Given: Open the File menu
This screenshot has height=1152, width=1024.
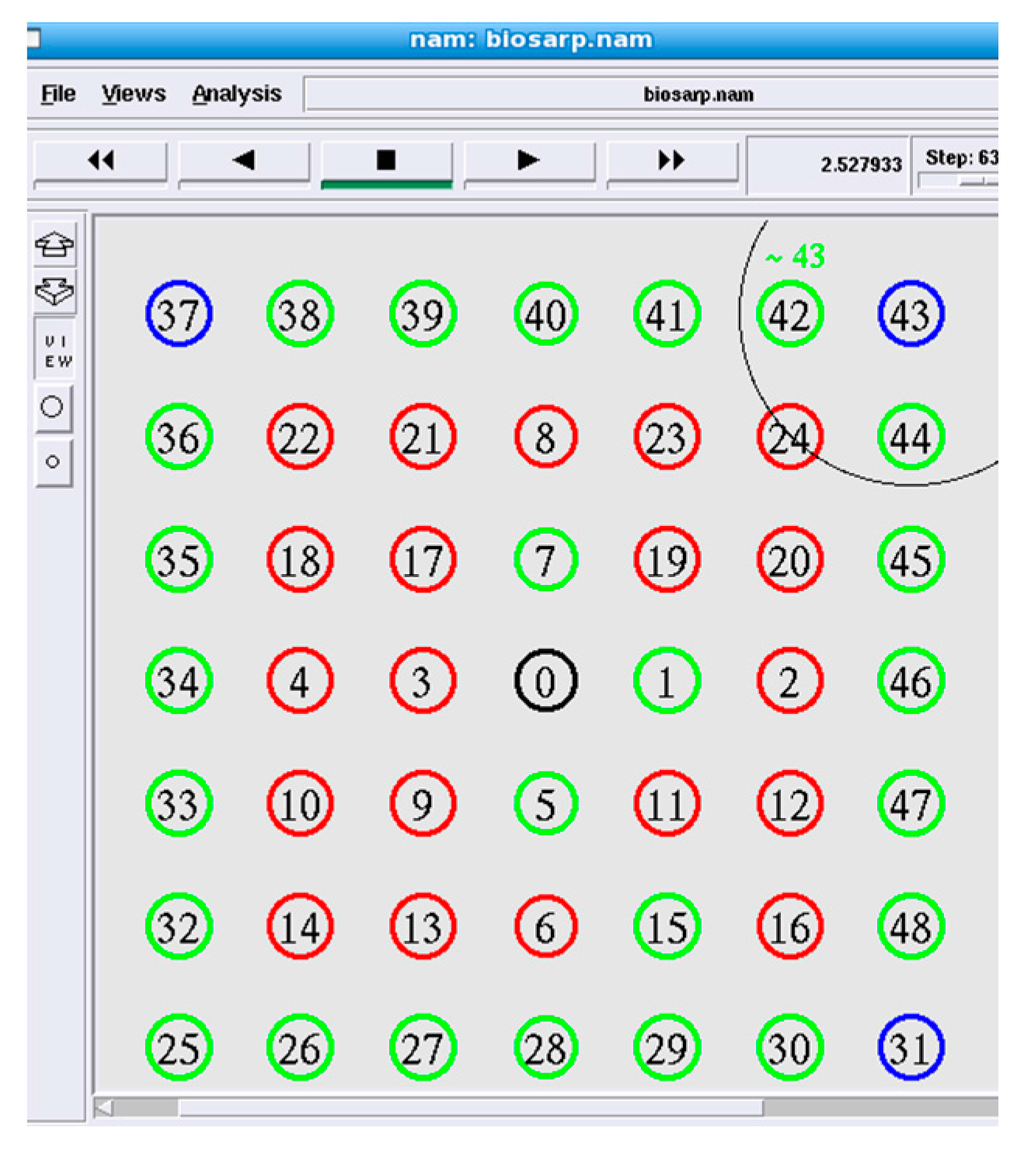Looking at the screenshot, I should 58,94.
